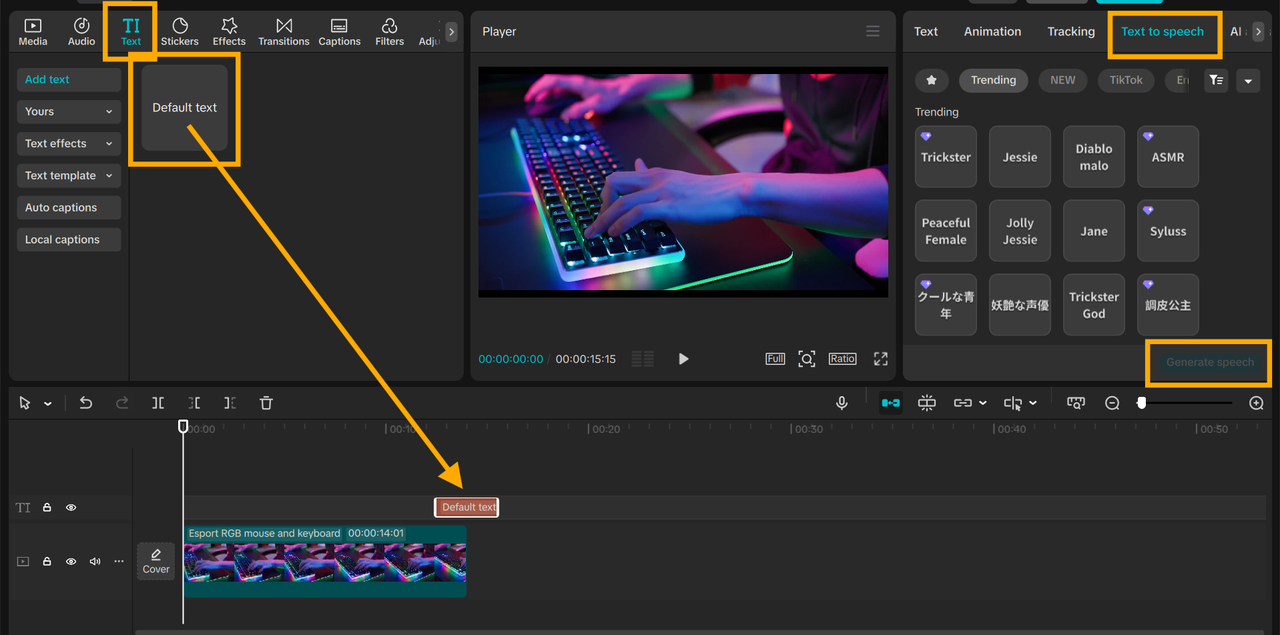
Task: Expand the Text effects dropdown
Action: coord(68,144)
